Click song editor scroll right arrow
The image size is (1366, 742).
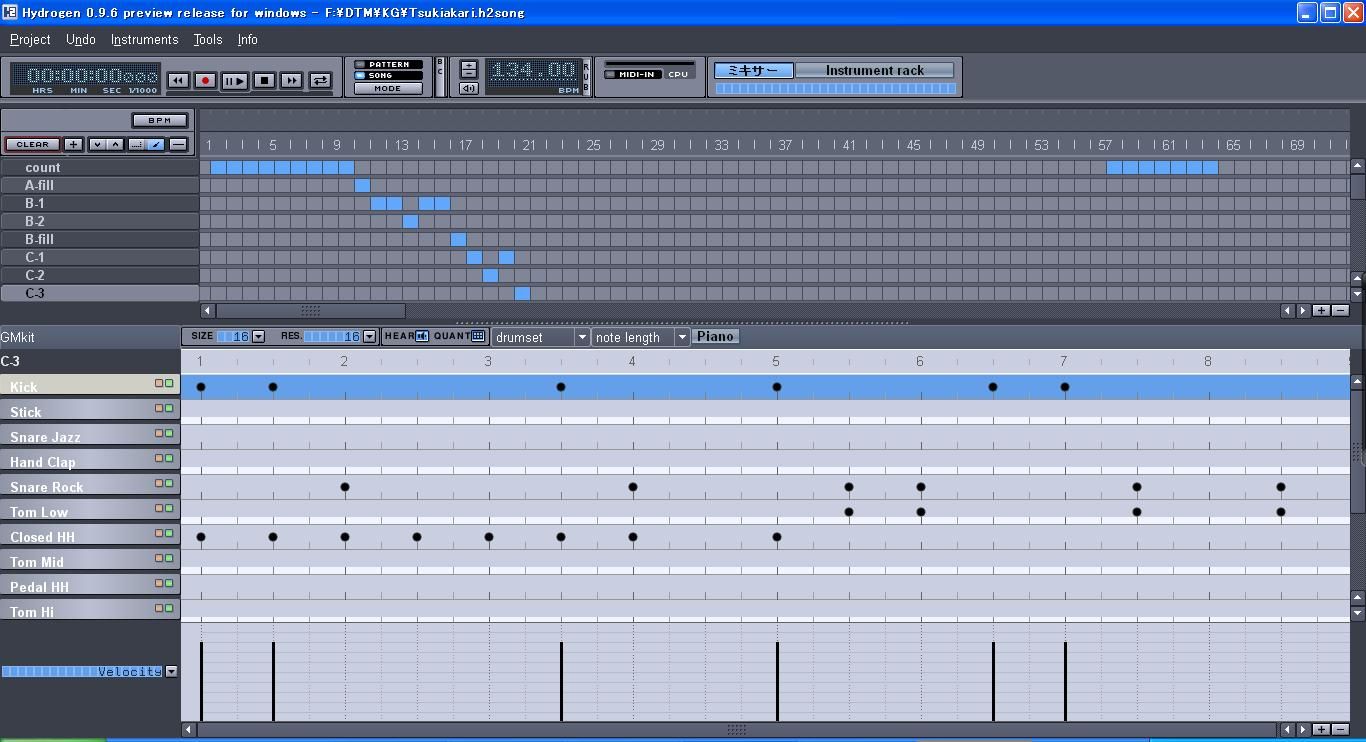[1303, 311]
